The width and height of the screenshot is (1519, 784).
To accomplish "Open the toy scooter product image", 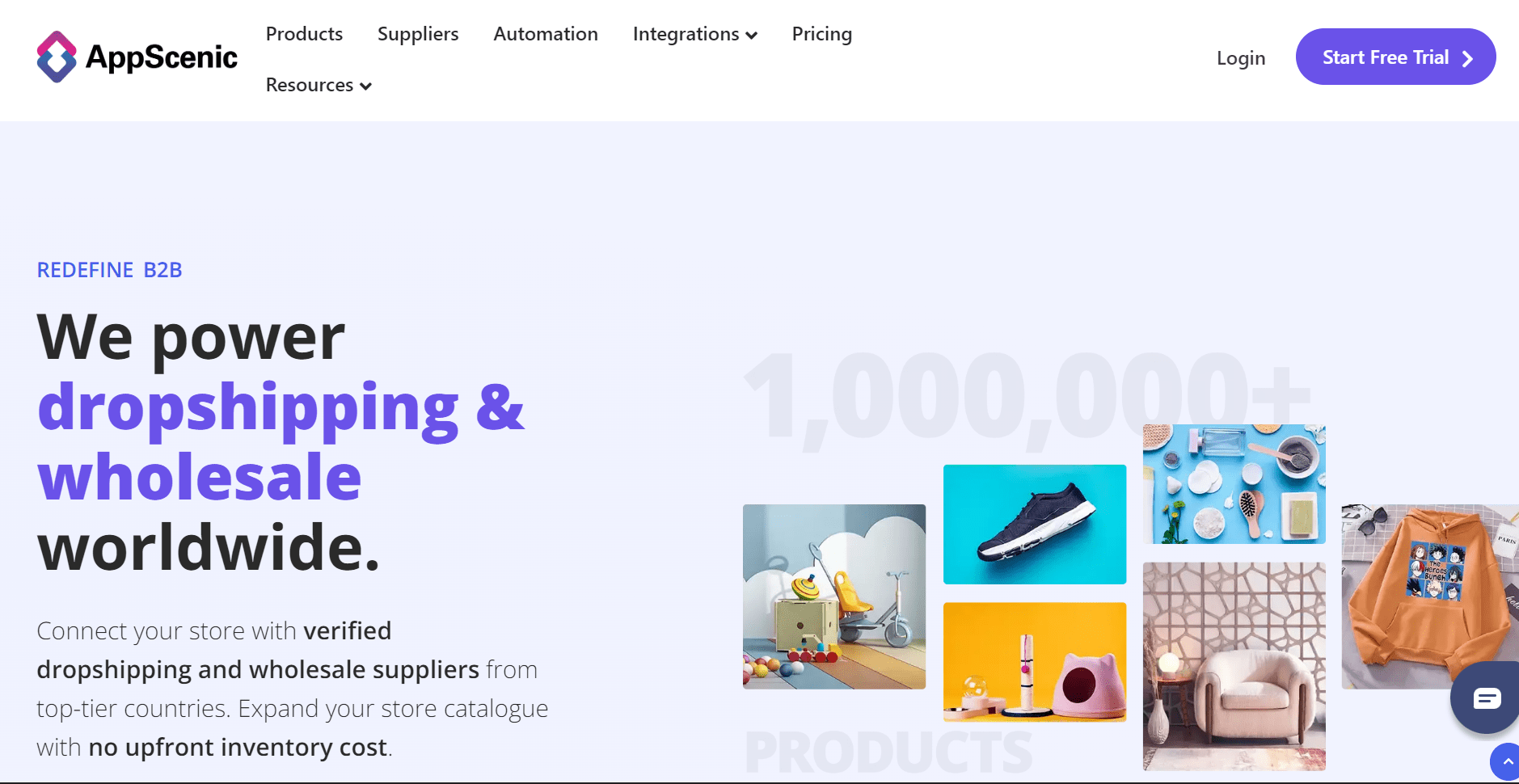I will [833, 596].
